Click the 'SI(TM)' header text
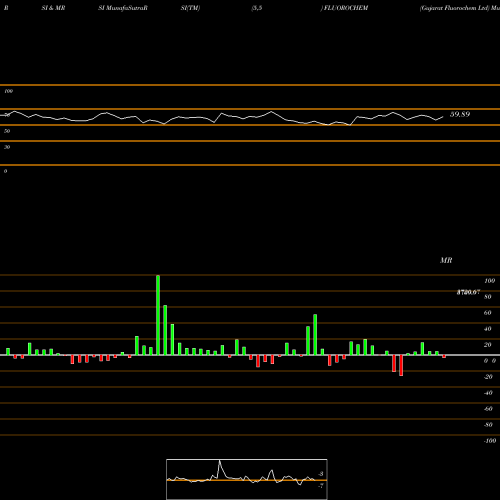This screenshot has width=500, height=500. [x=190, y=8]
